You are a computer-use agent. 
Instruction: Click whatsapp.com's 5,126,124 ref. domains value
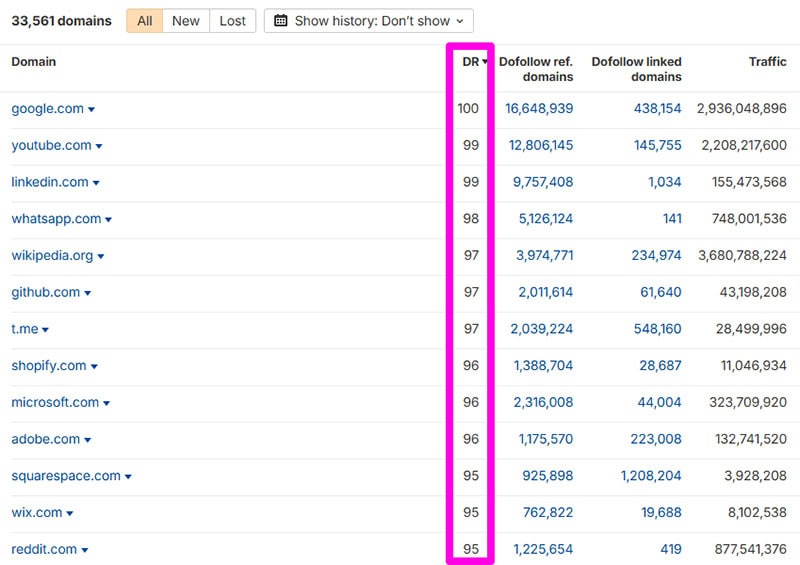click(x=546, y=219)
